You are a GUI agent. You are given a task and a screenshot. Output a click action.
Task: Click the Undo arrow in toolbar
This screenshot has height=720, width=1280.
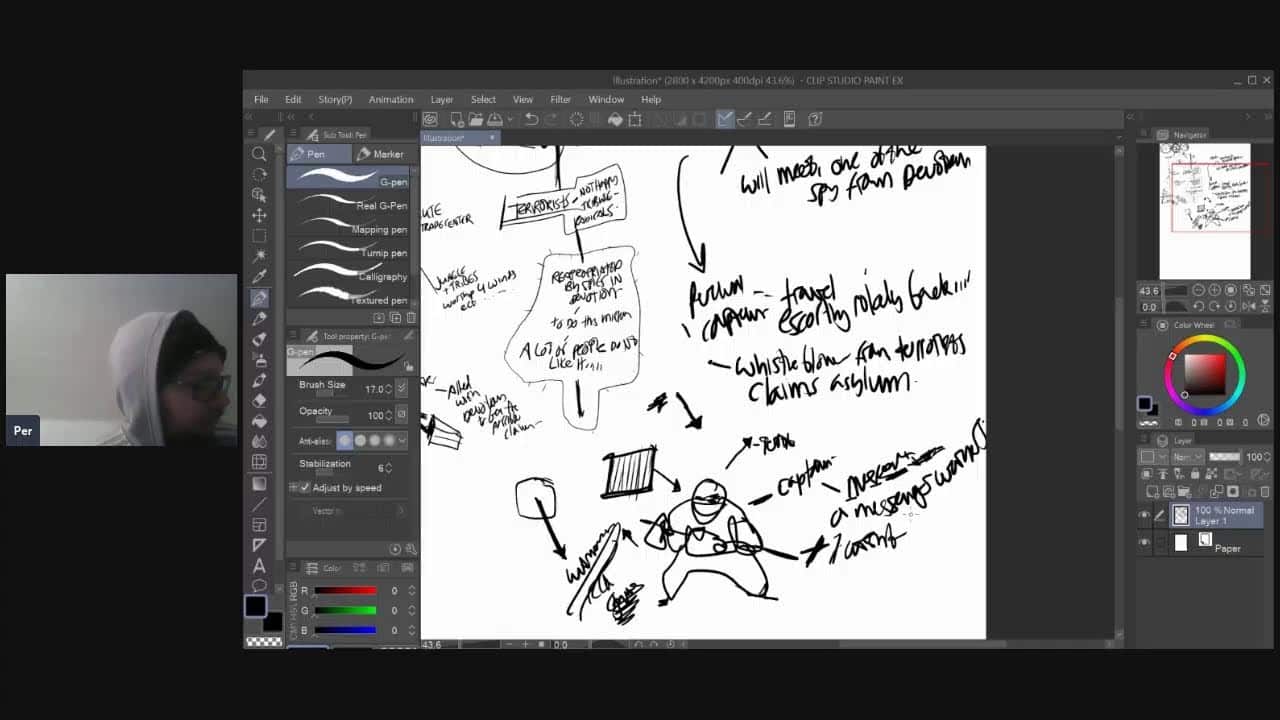click(x=532, y=119)
